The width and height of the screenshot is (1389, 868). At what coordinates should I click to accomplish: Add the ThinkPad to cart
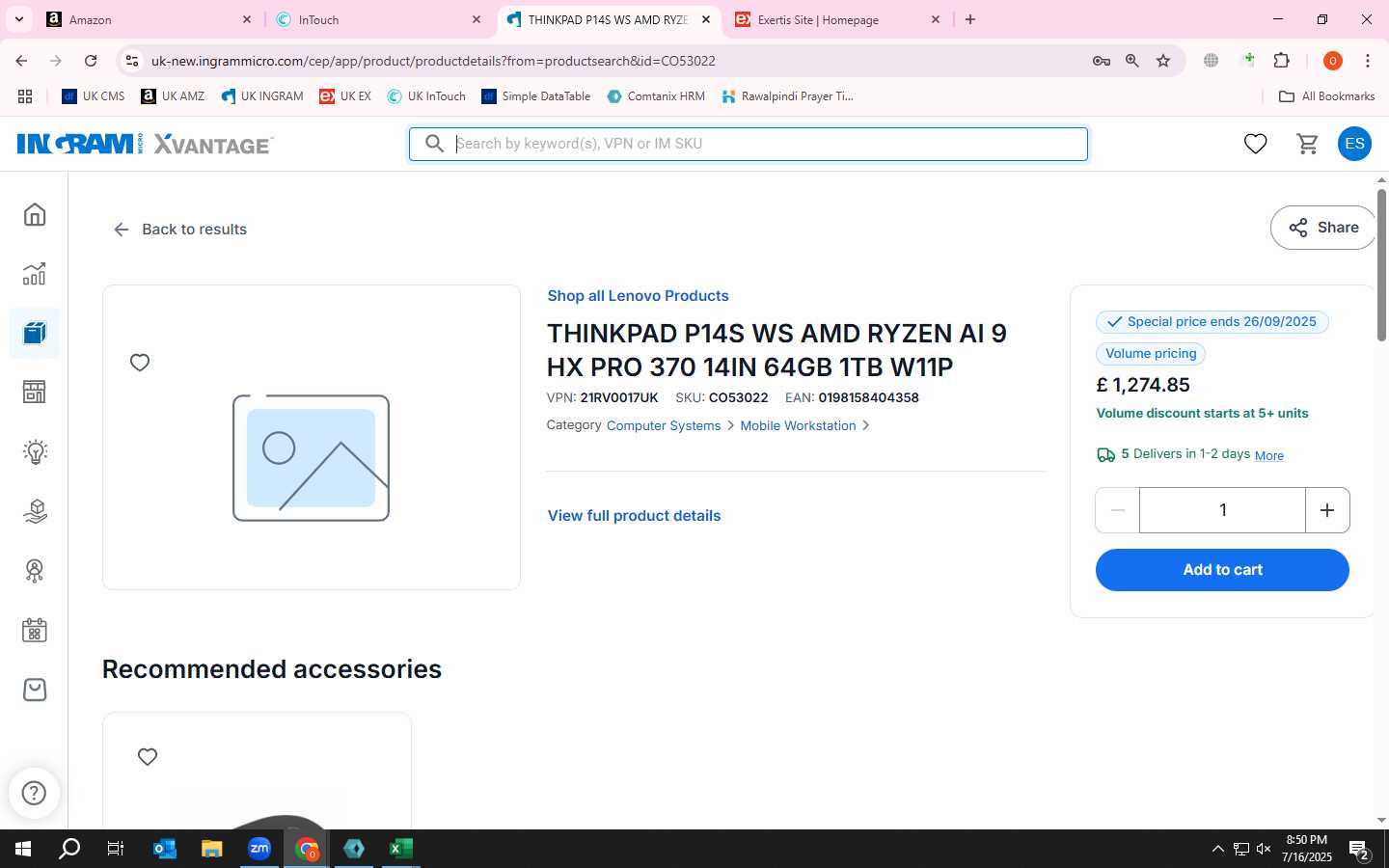(1222, 570)
